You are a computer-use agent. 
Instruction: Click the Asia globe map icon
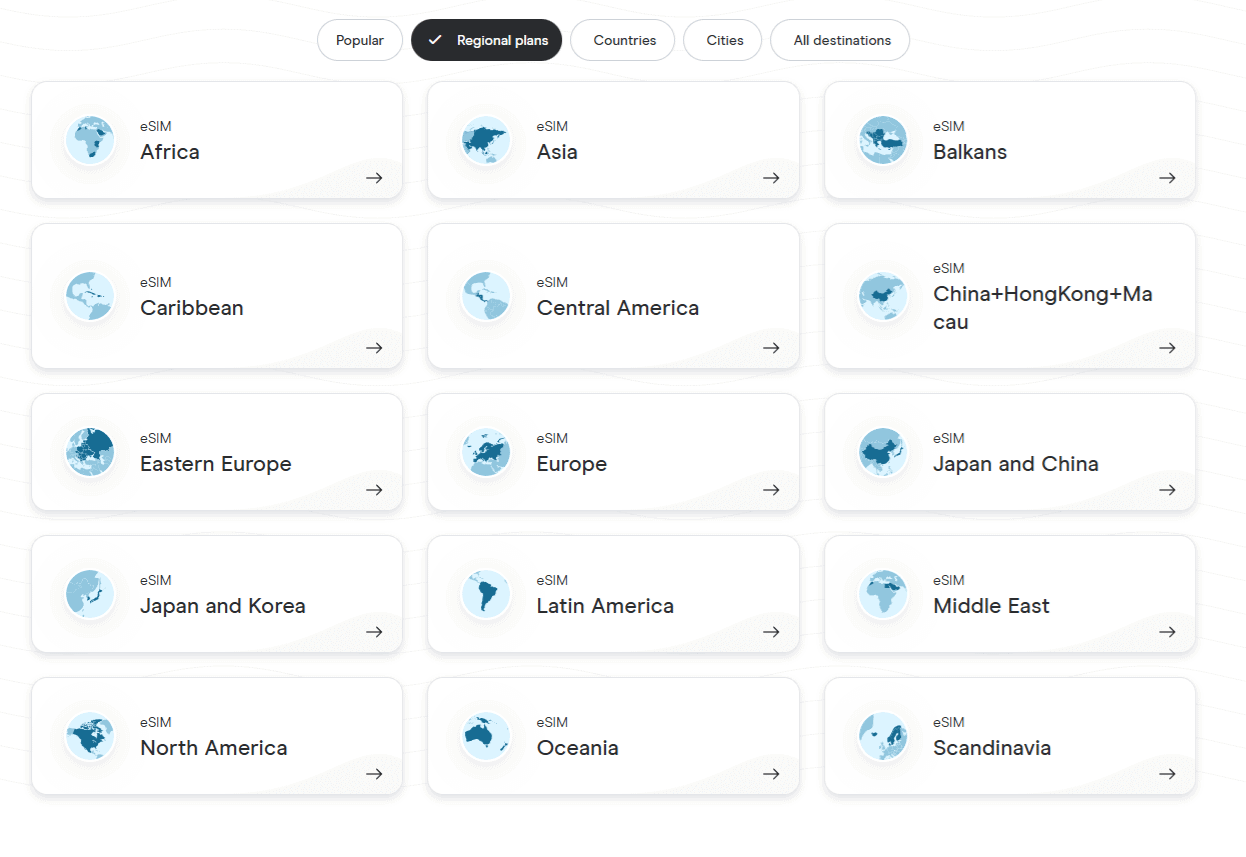486,140
